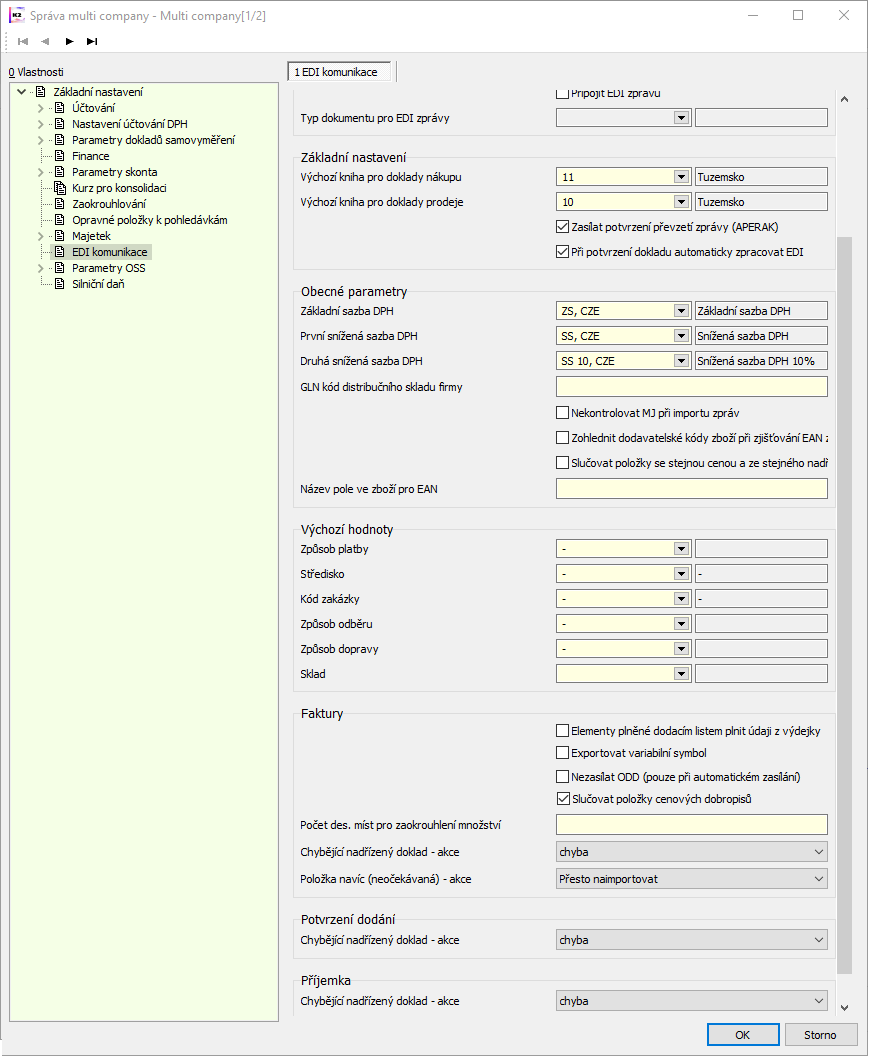
Task: Open Faktury Chybějící nadřízený doklad dropdown
Action: (692, 852)
